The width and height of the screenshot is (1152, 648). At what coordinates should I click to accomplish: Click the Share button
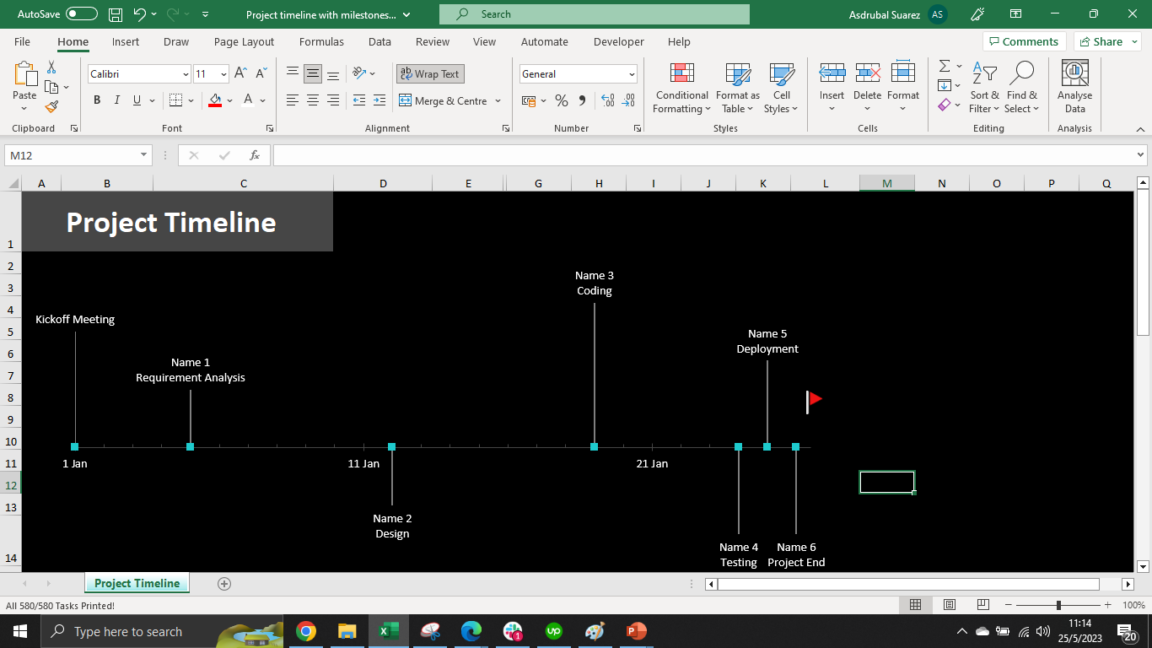coord(1106,41)
